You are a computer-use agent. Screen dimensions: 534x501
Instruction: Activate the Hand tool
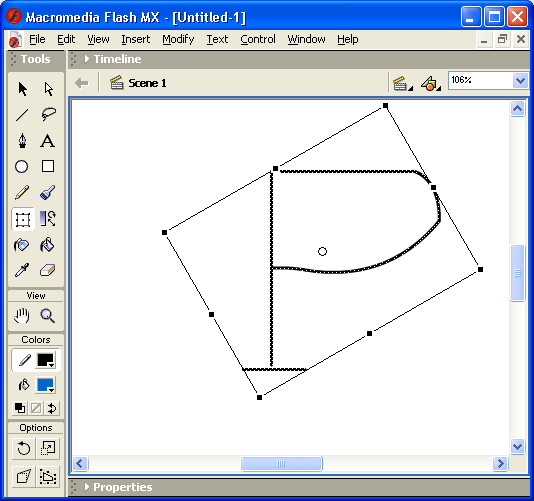22,316
